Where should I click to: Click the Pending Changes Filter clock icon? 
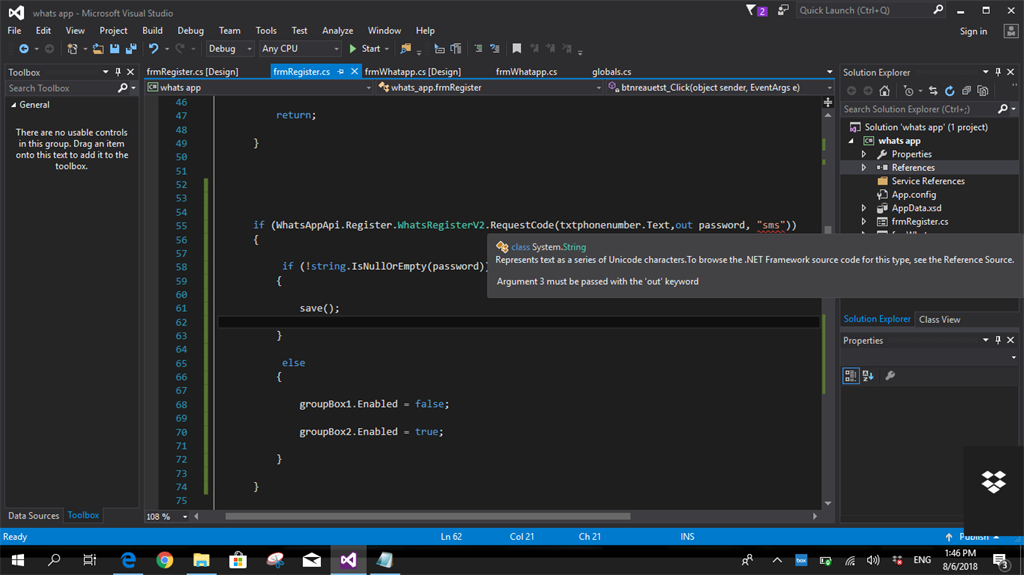tap(908, 91)
